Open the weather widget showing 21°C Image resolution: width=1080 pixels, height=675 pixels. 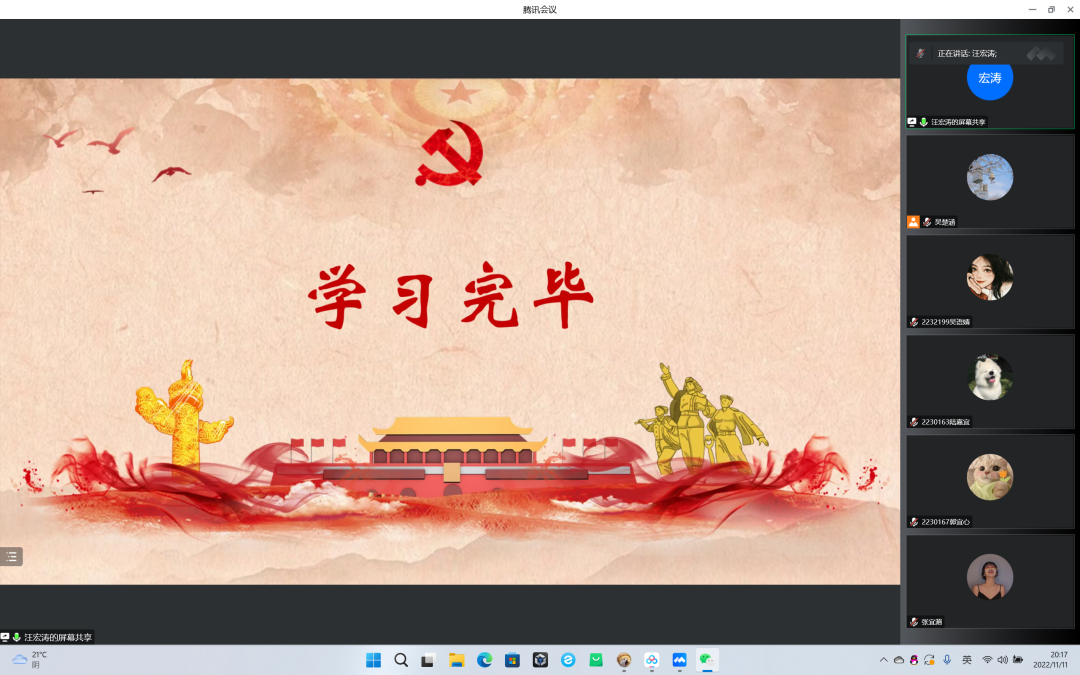tap(30, 660)
